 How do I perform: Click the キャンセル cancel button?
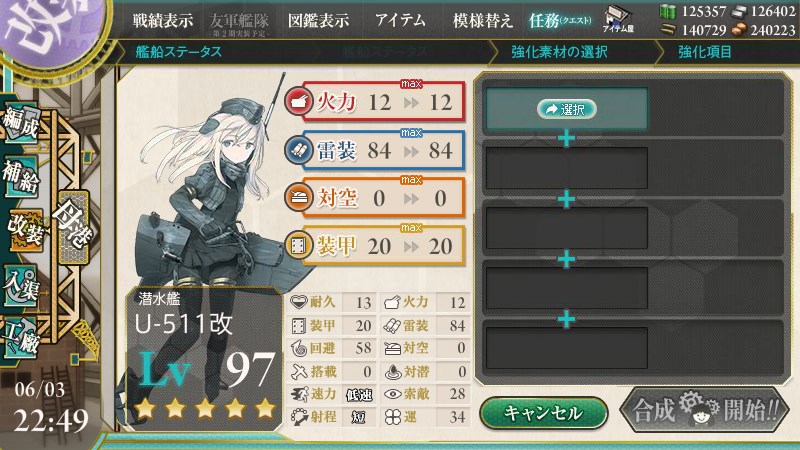tap(544, 412)
